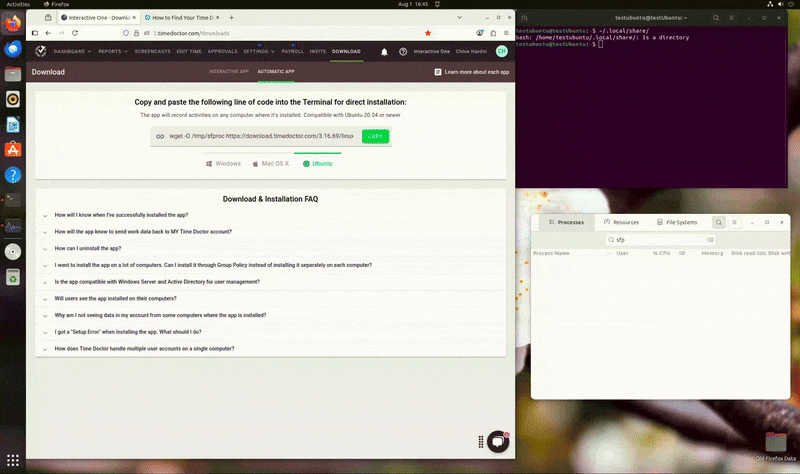This screenshot has height=474, width=800.
Task: Open File Systems tab in System Monitor
Action: click(677, 222)
